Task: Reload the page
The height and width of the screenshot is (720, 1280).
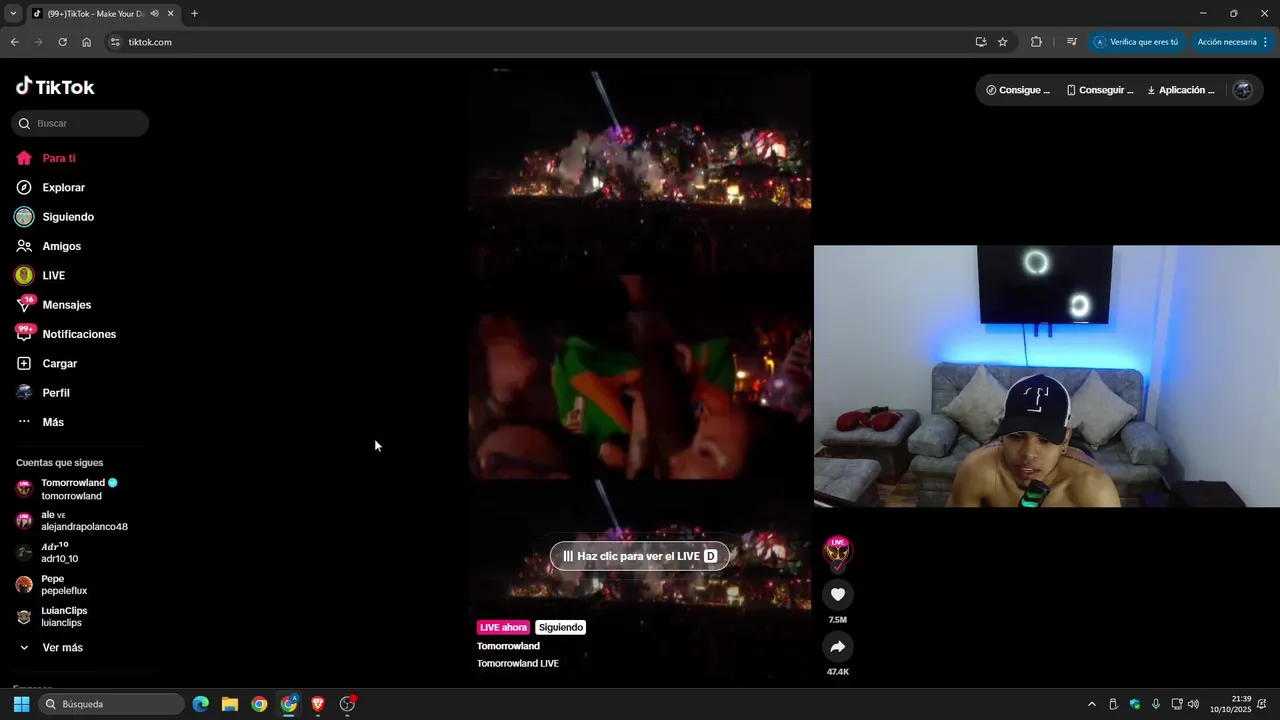Action: 62,42
